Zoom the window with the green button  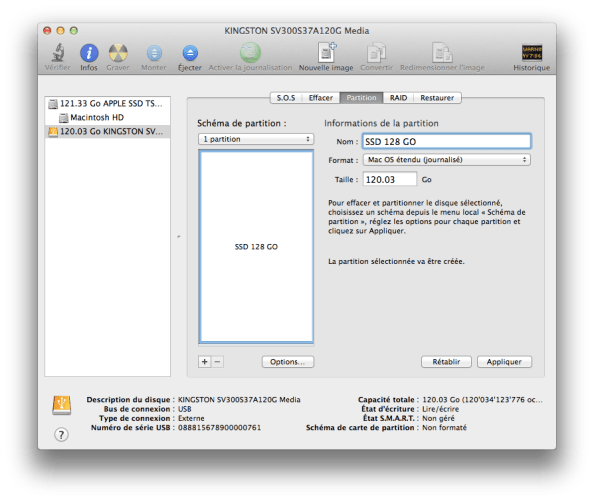(x=74, y=30)
